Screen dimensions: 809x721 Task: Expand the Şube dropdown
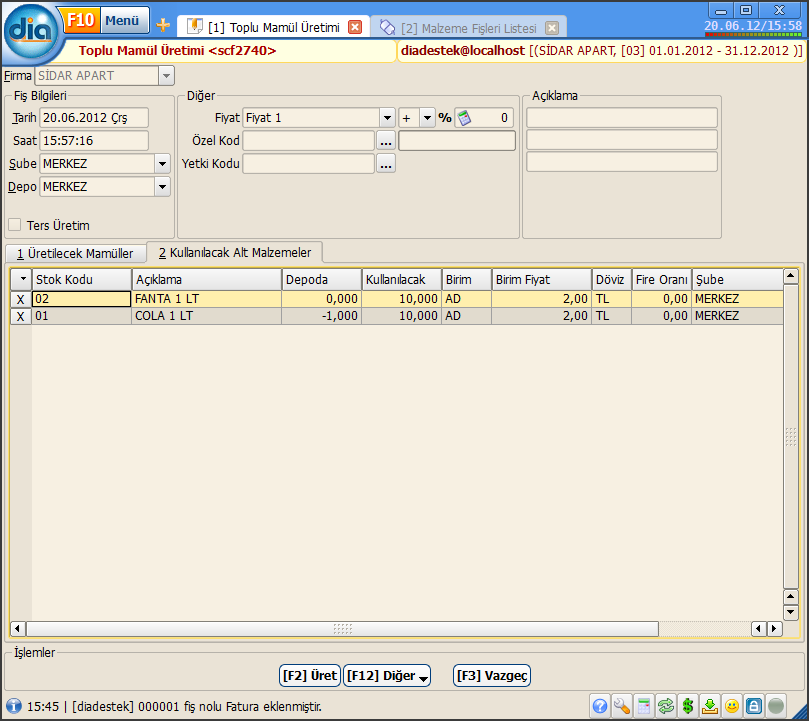[x=163, y=164]
